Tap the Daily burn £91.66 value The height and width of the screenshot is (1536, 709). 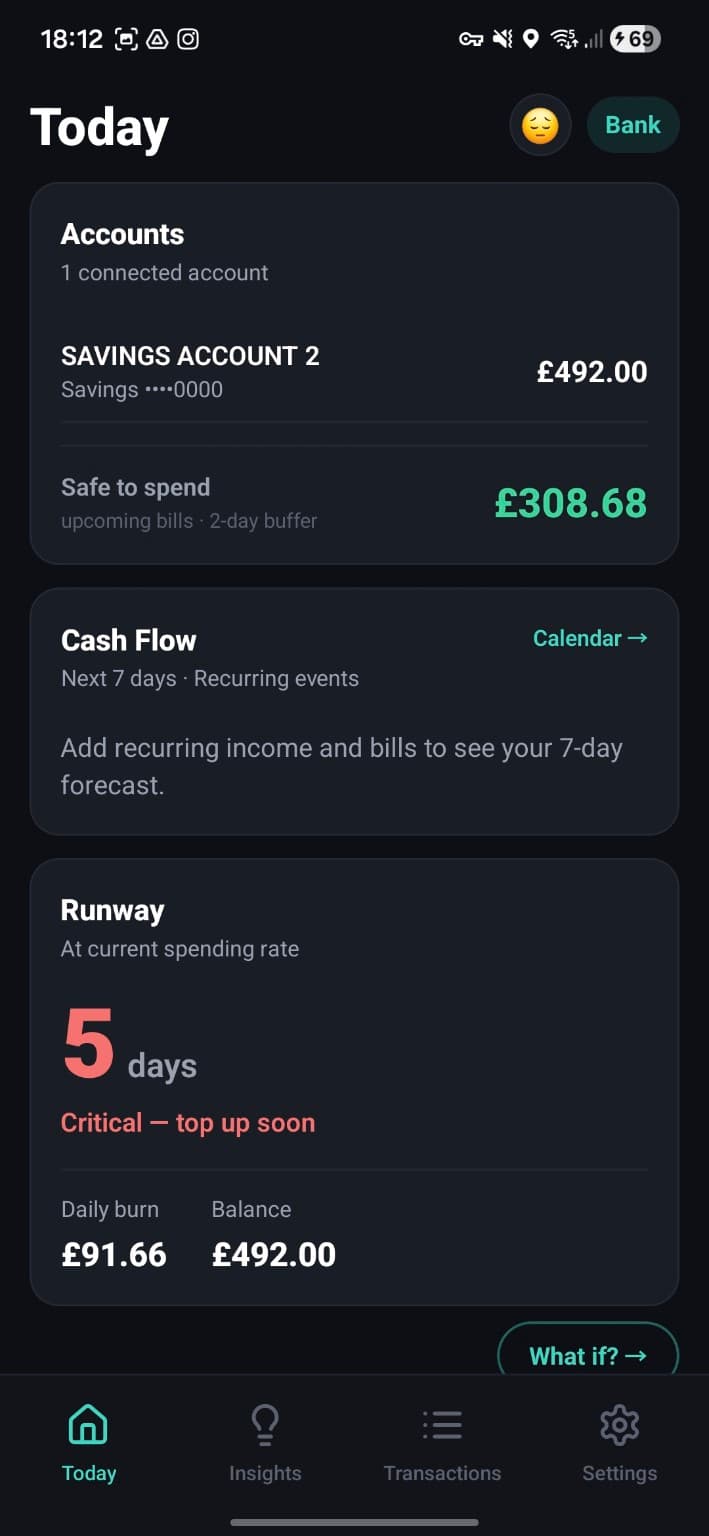click(114, 1254)
